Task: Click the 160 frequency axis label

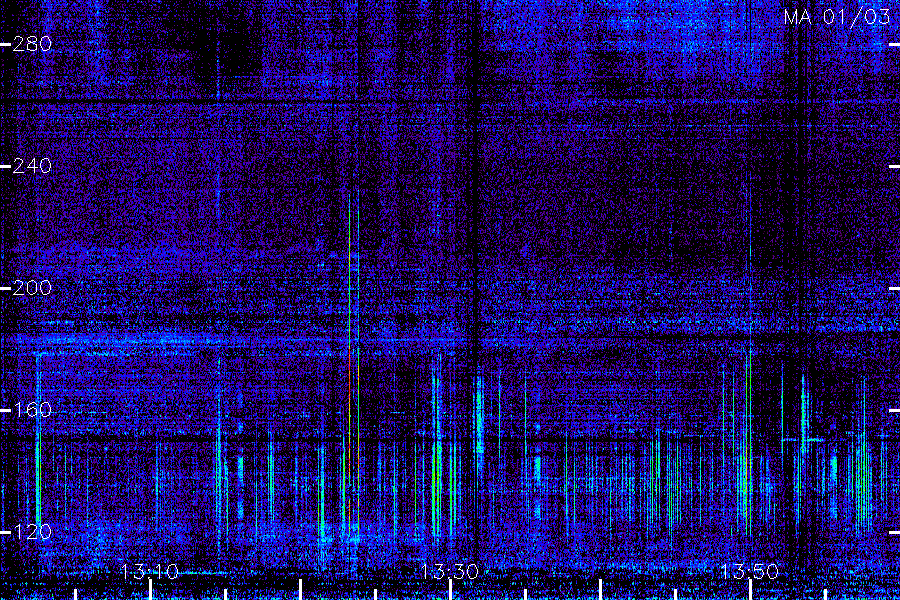Action: pos(32,410)
